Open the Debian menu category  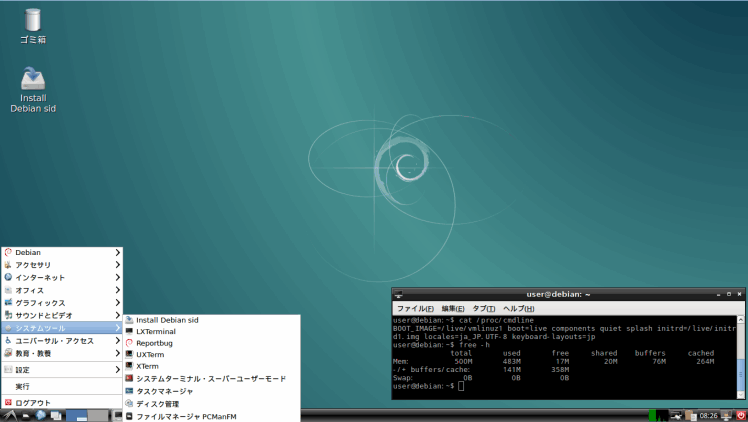click(x=62, y=252)
